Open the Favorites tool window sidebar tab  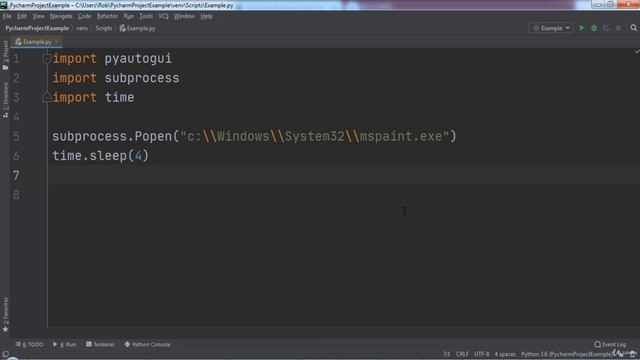pos(5,315)
